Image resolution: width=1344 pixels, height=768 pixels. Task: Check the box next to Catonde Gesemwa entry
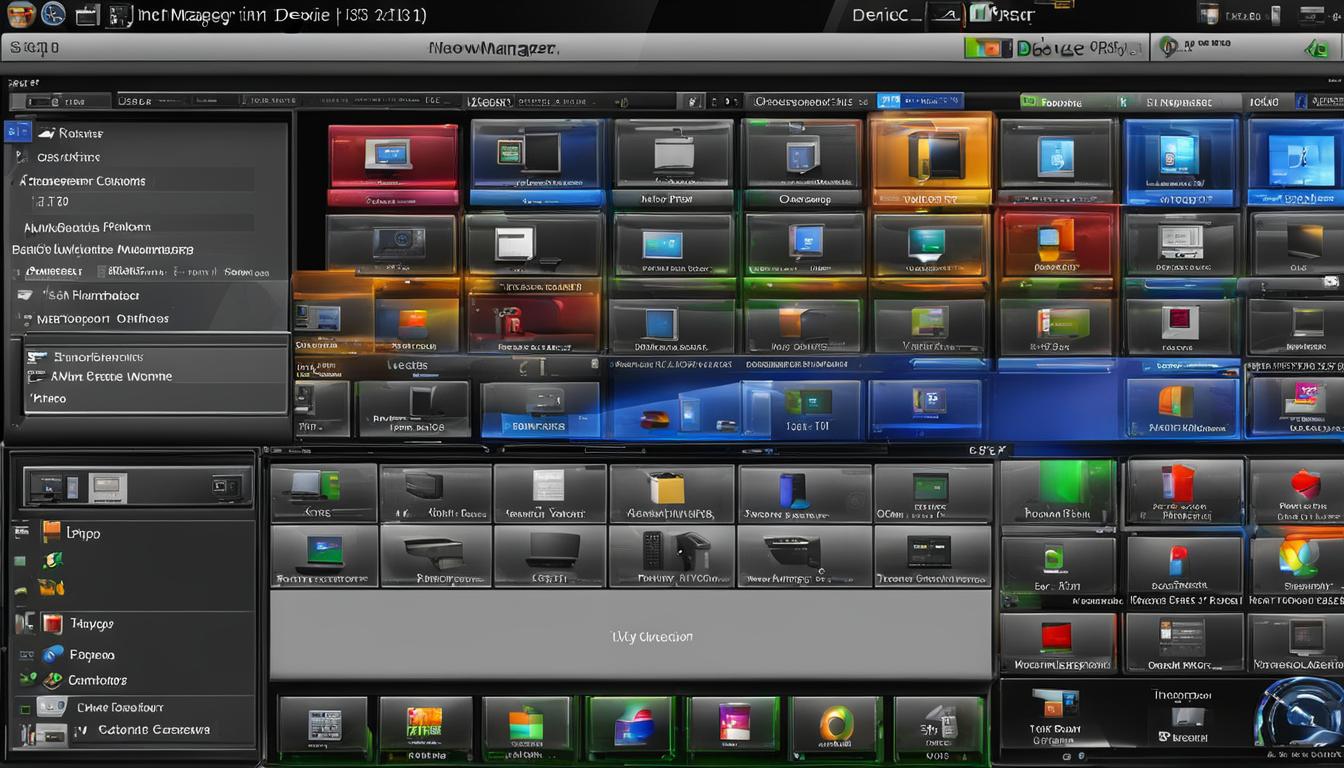tap(82, 730)
